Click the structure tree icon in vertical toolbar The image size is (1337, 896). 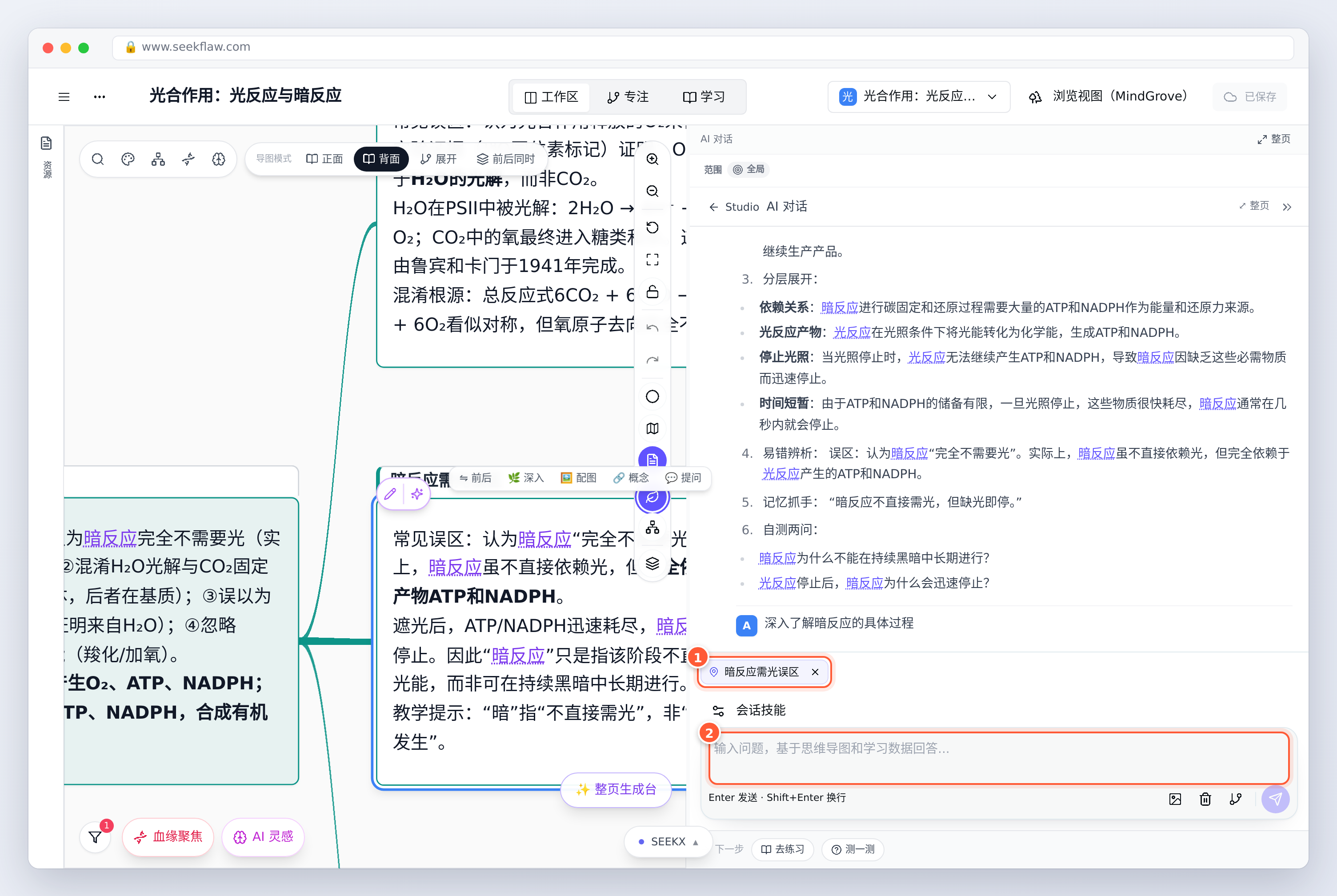[x=652, y=528]
